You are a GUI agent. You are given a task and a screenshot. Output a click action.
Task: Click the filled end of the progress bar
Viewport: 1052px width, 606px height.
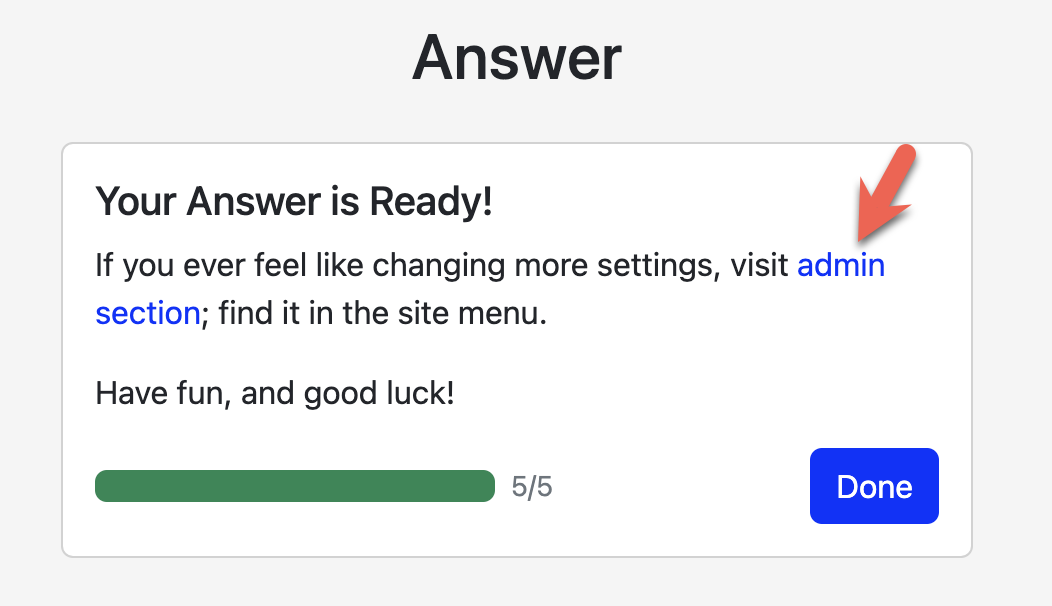tap(480, 486)
